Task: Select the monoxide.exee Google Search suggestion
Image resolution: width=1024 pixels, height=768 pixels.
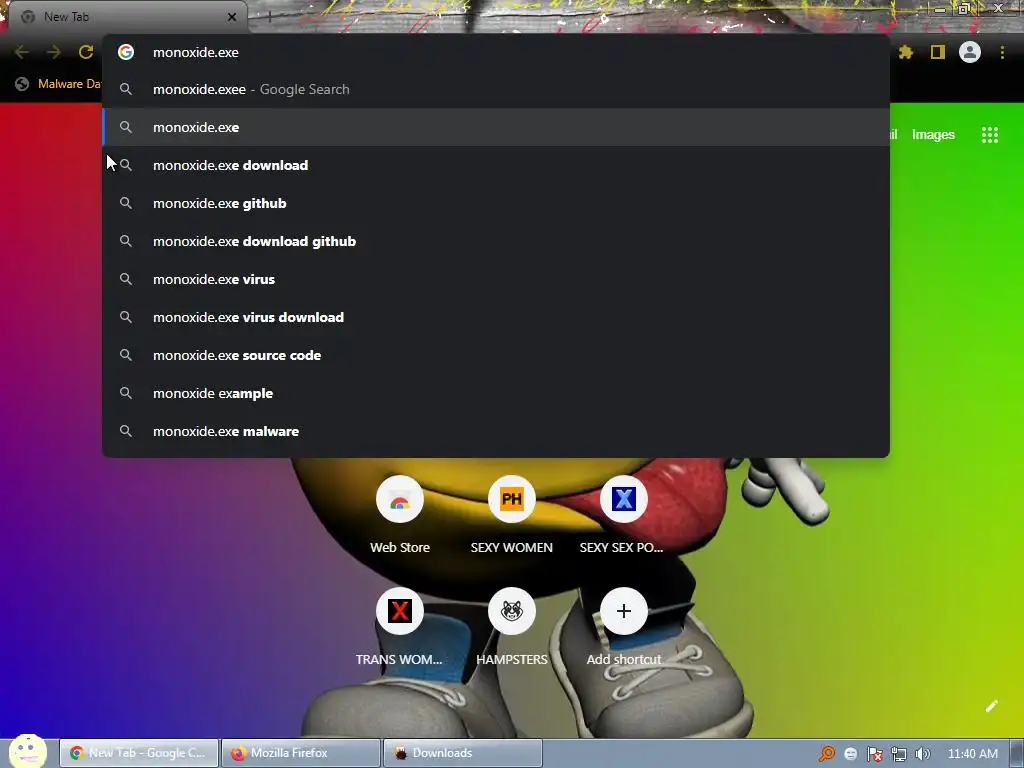Action: tap(496, 89)
